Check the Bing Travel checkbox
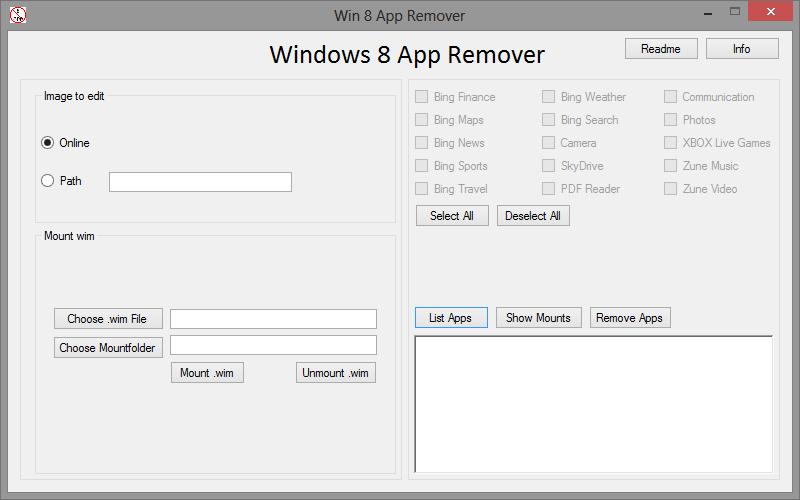The height and width of the screenshot is (500, 800). pyautogui.click(x=421, y=188)
